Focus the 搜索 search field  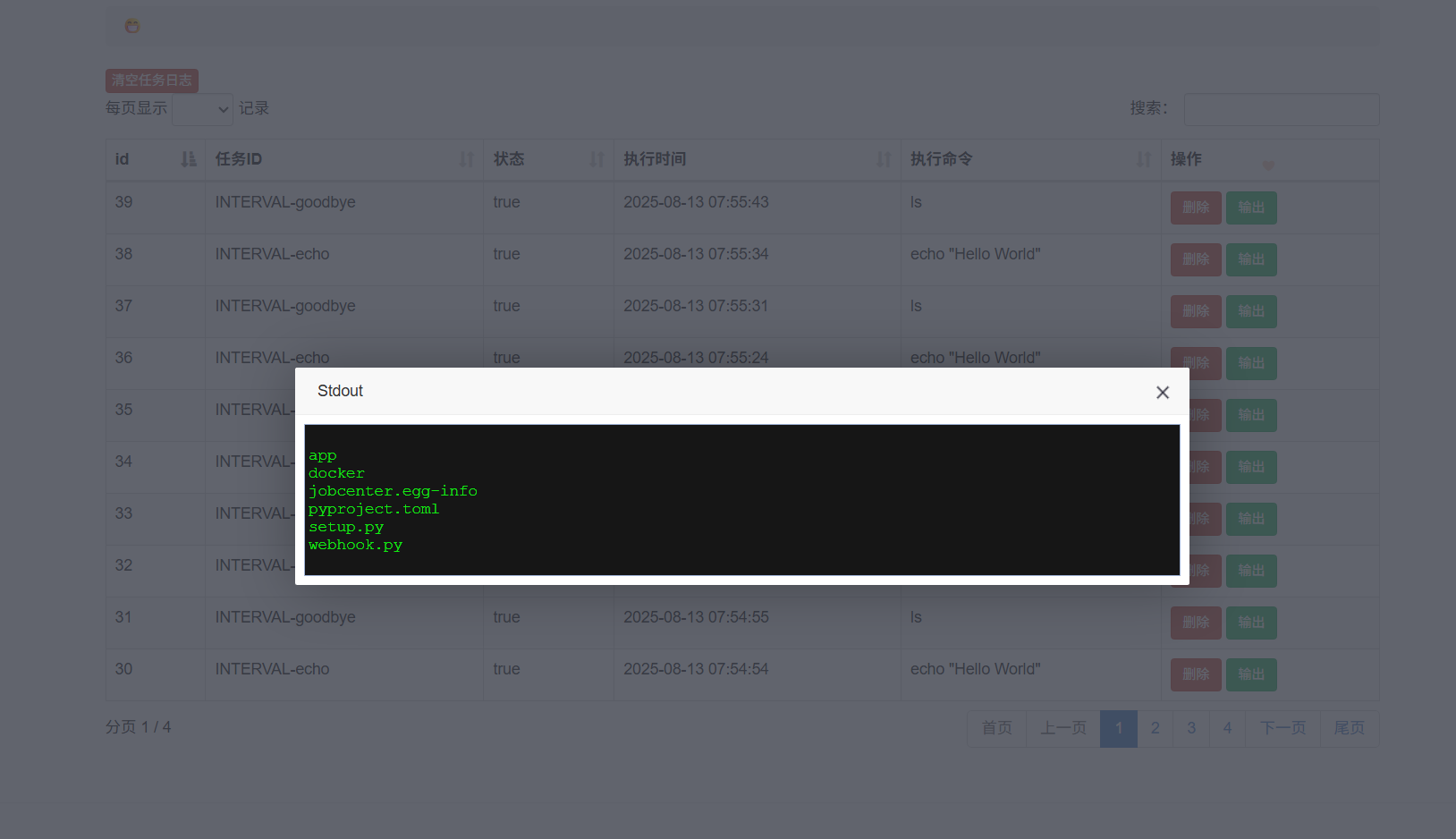tap(1282, 109)
